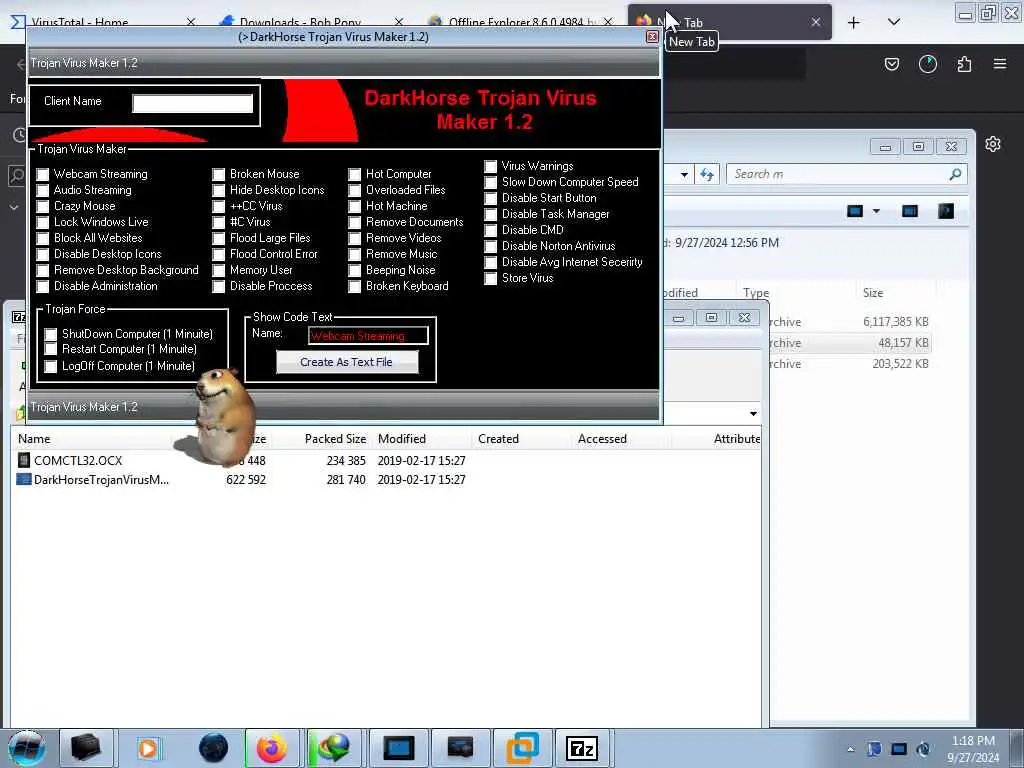Enable Beeping Noise checkbox
Screen dimensions: 1024x768
click(355, 270)
